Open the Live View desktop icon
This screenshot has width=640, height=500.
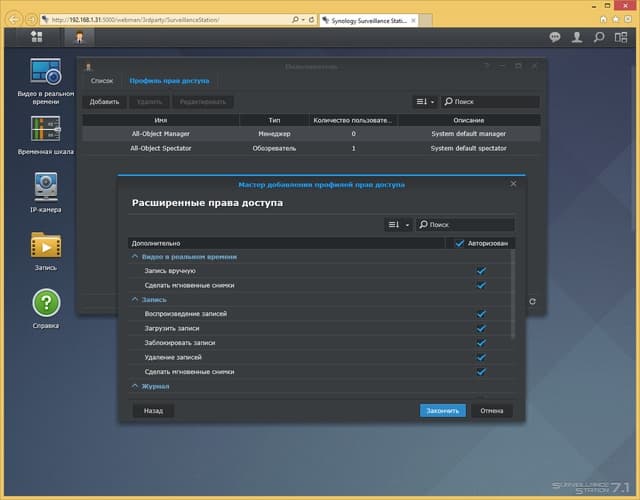46,71
